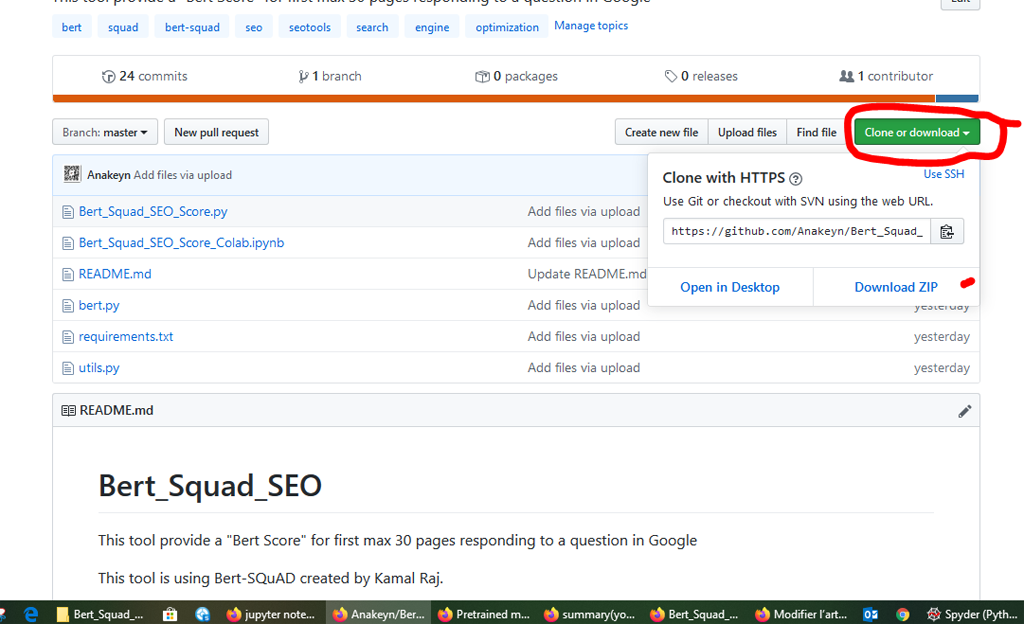1024x624 pixels.
Task: Click the contributors people icon
Action: coord(846,76)
